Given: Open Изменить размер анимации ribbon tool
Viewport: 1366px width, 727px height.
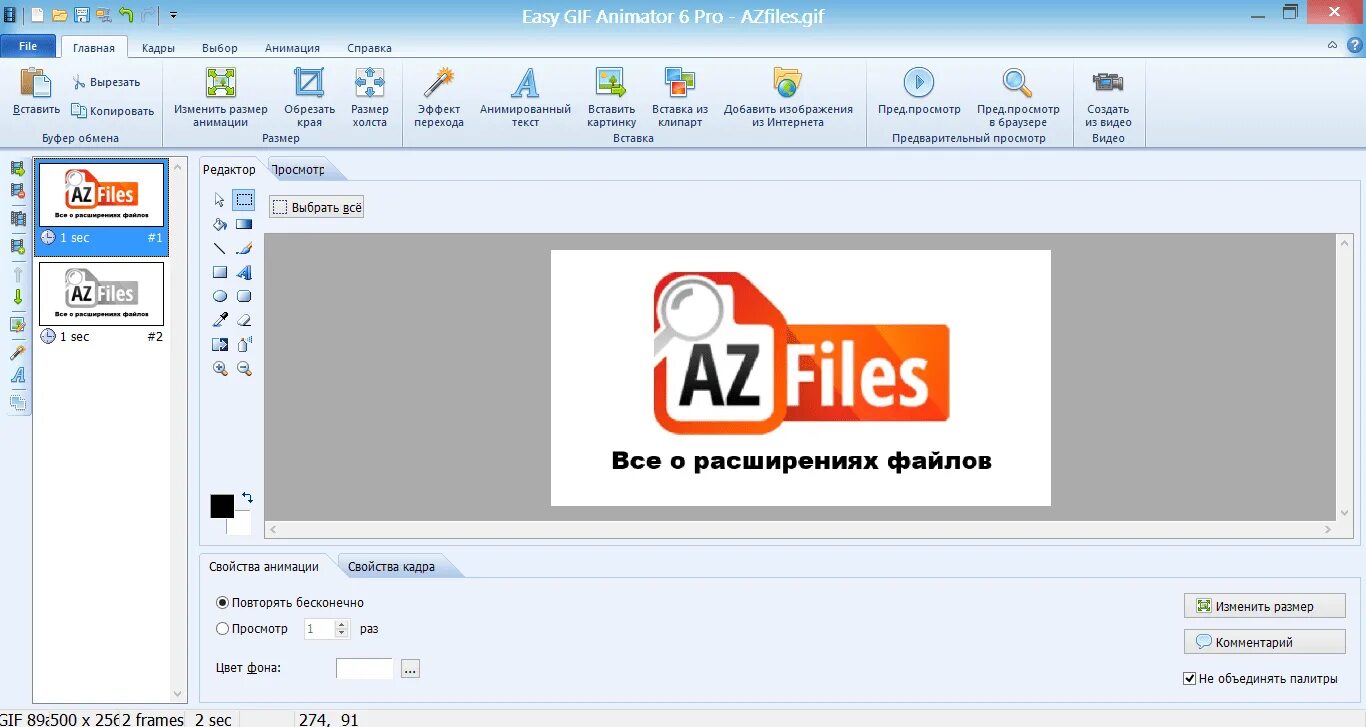Looking at the screenshot, I should pyautogui.click(x=220, y=97).
